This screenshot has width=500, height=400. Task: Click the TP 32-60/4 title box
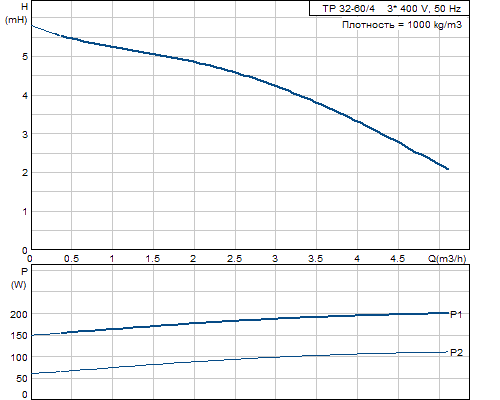pos(389,8)
